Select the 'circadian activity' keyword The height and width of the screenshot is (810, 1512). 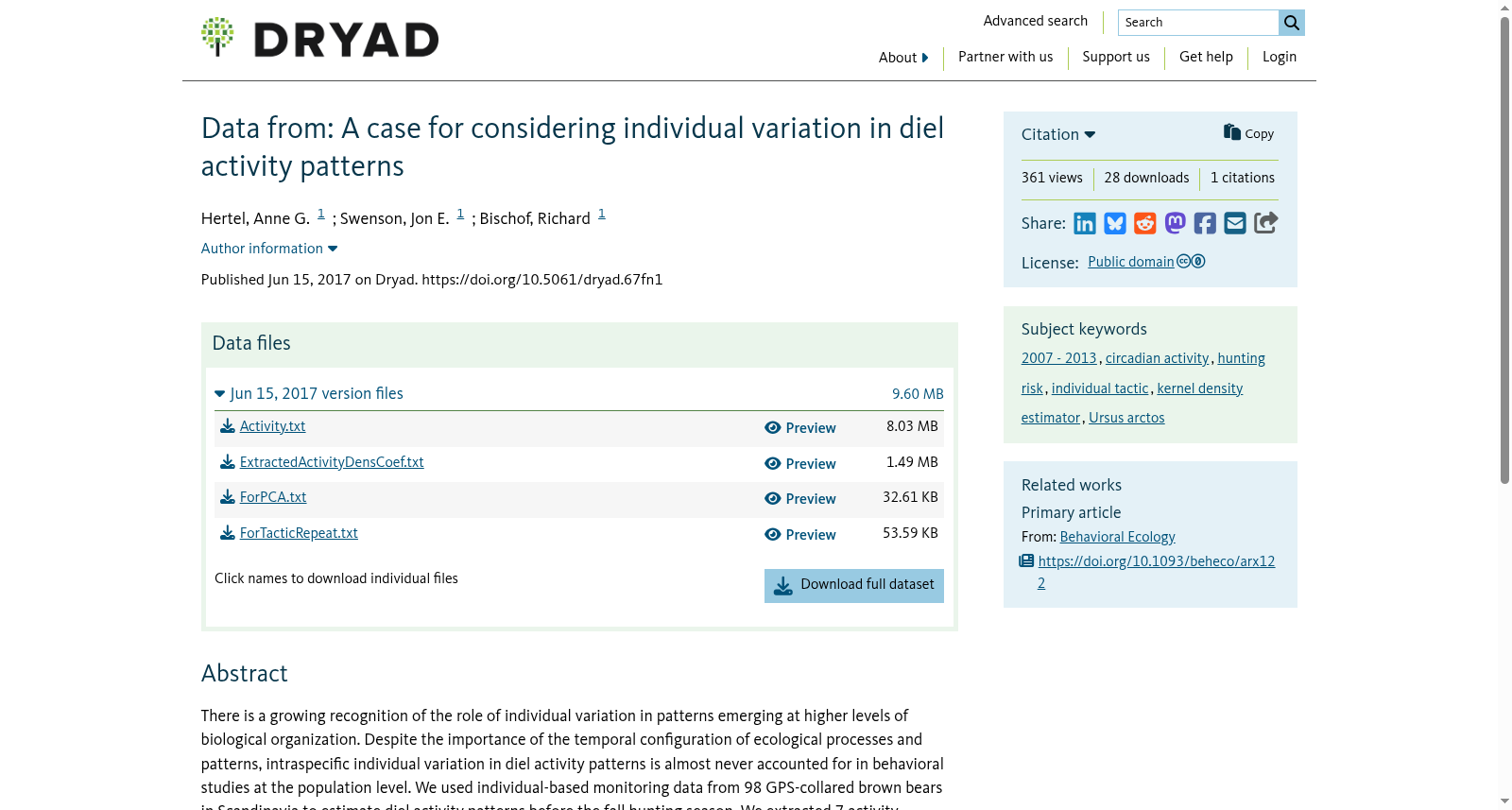click(1158, 358)
